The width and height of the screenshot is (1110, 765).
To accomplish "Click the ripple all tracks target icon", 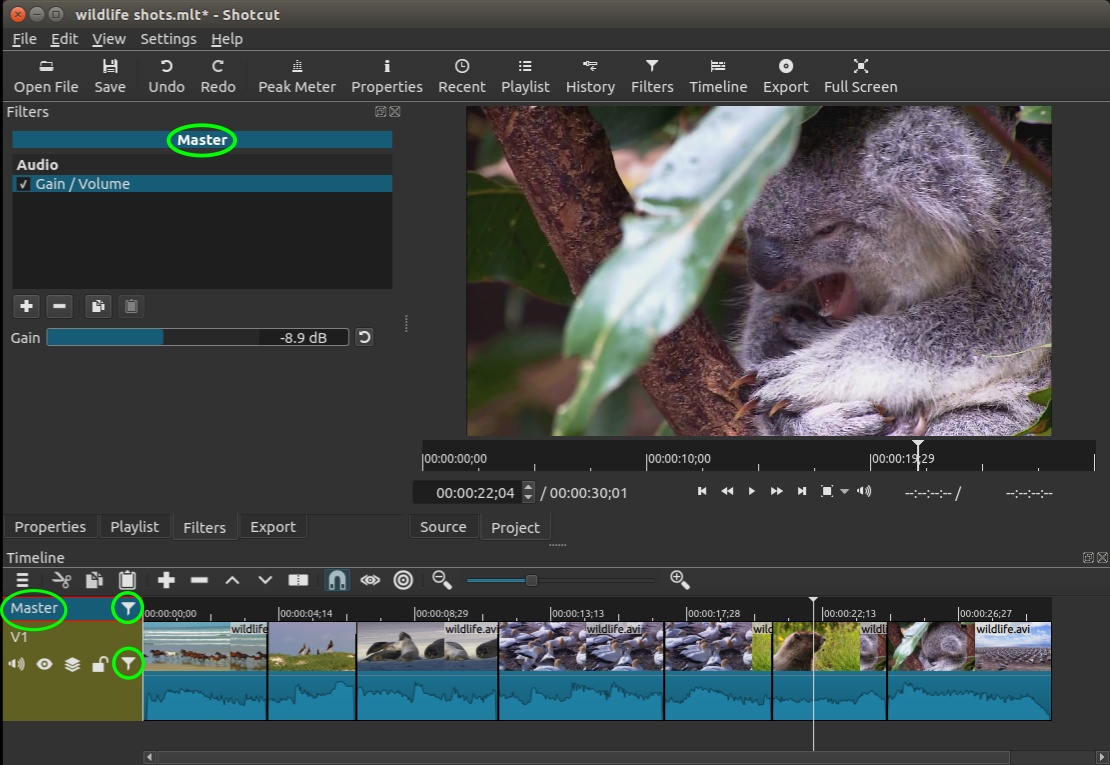I will 403,580.
